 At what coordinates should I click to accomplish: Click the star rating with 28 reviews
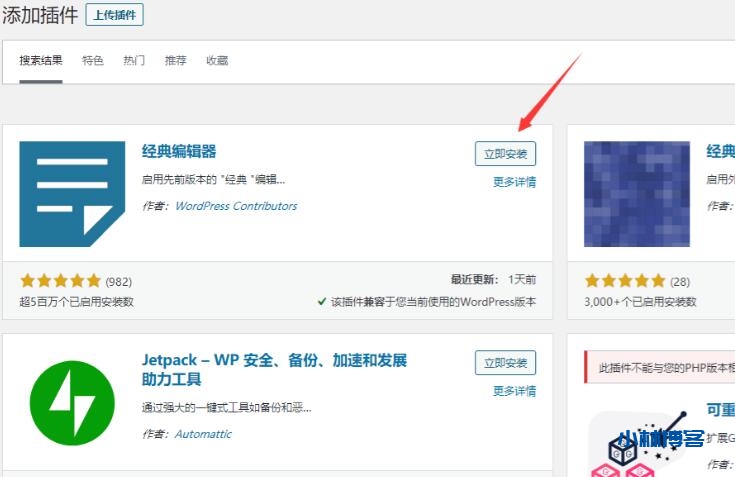point(624,281)
